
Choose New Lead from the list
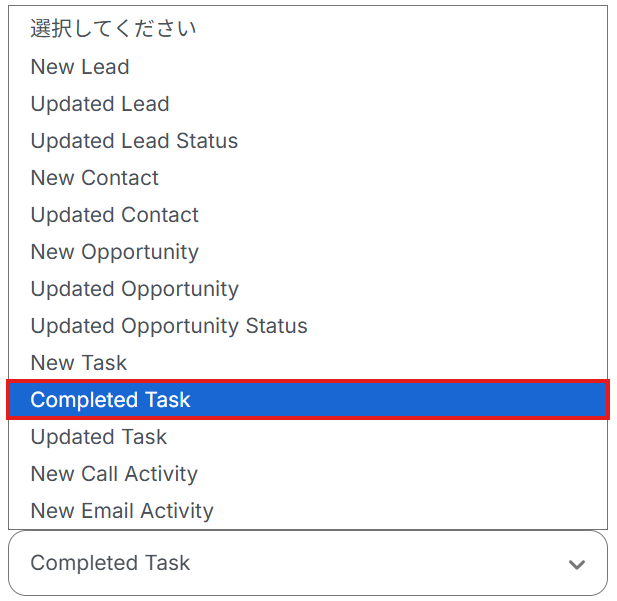(80, 67)
